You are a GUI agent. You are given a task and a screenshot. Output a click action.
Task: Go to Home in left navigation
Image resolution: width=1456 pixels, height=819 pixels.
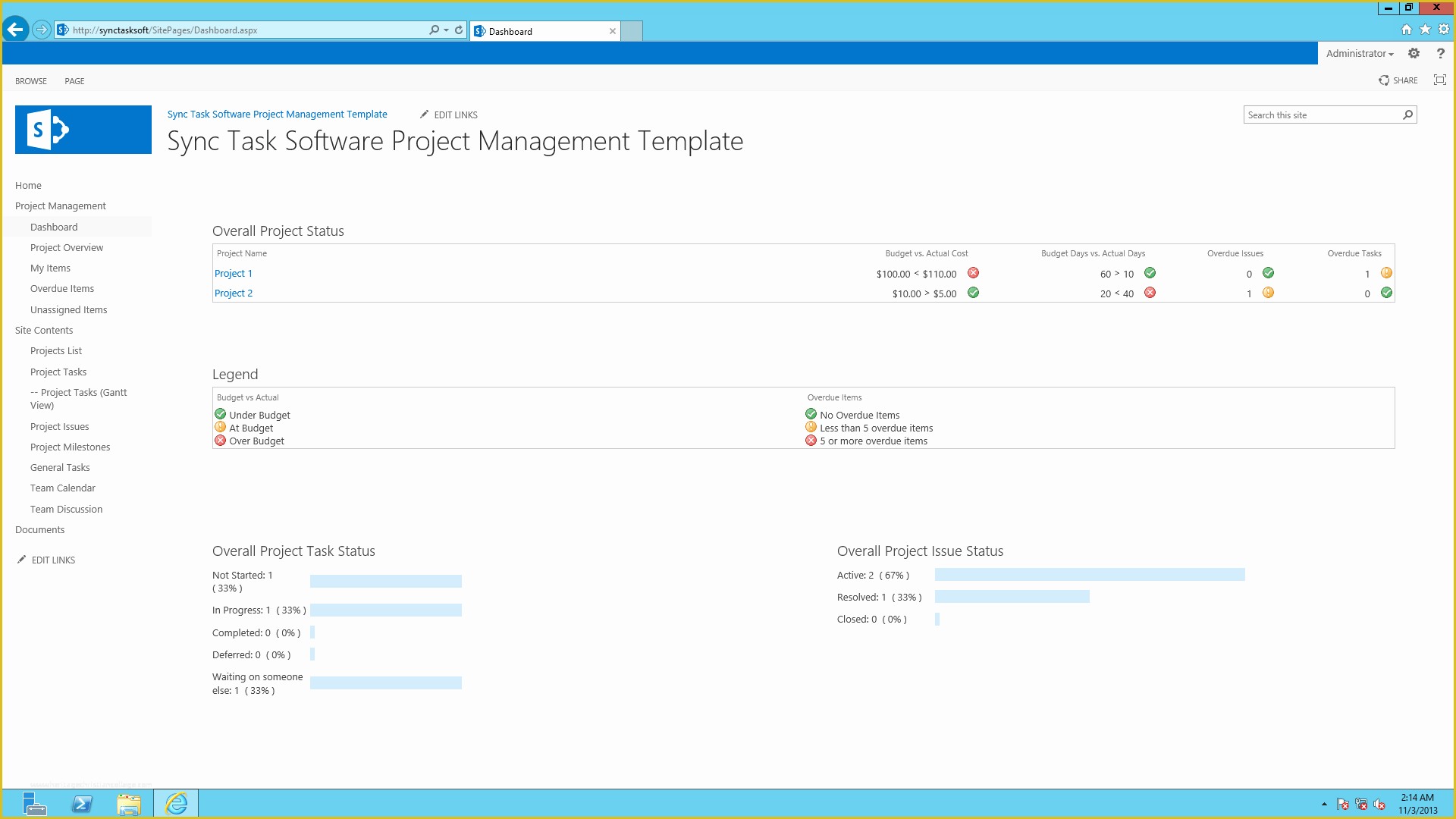click(28, 186)
